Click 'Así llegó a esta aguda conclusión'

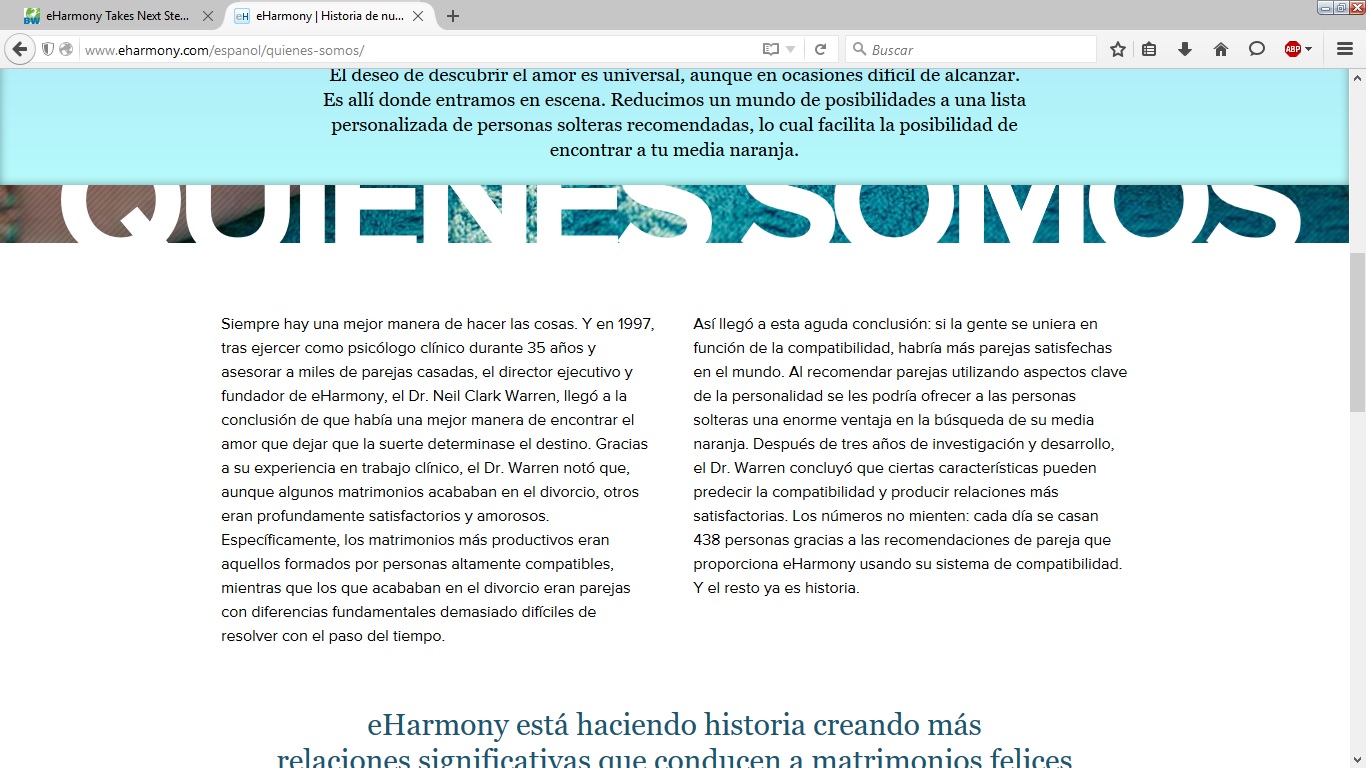[811, 324]
